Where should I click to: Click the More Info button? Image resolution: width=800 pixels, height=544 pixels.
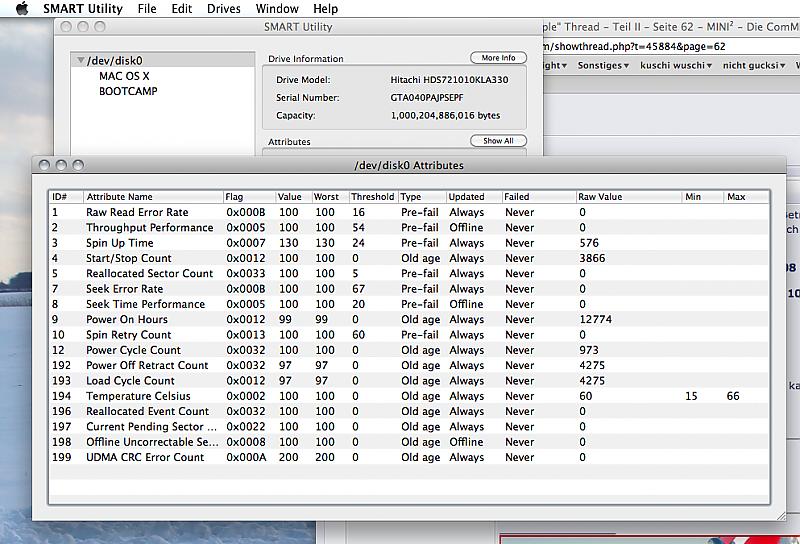(498, 58)
